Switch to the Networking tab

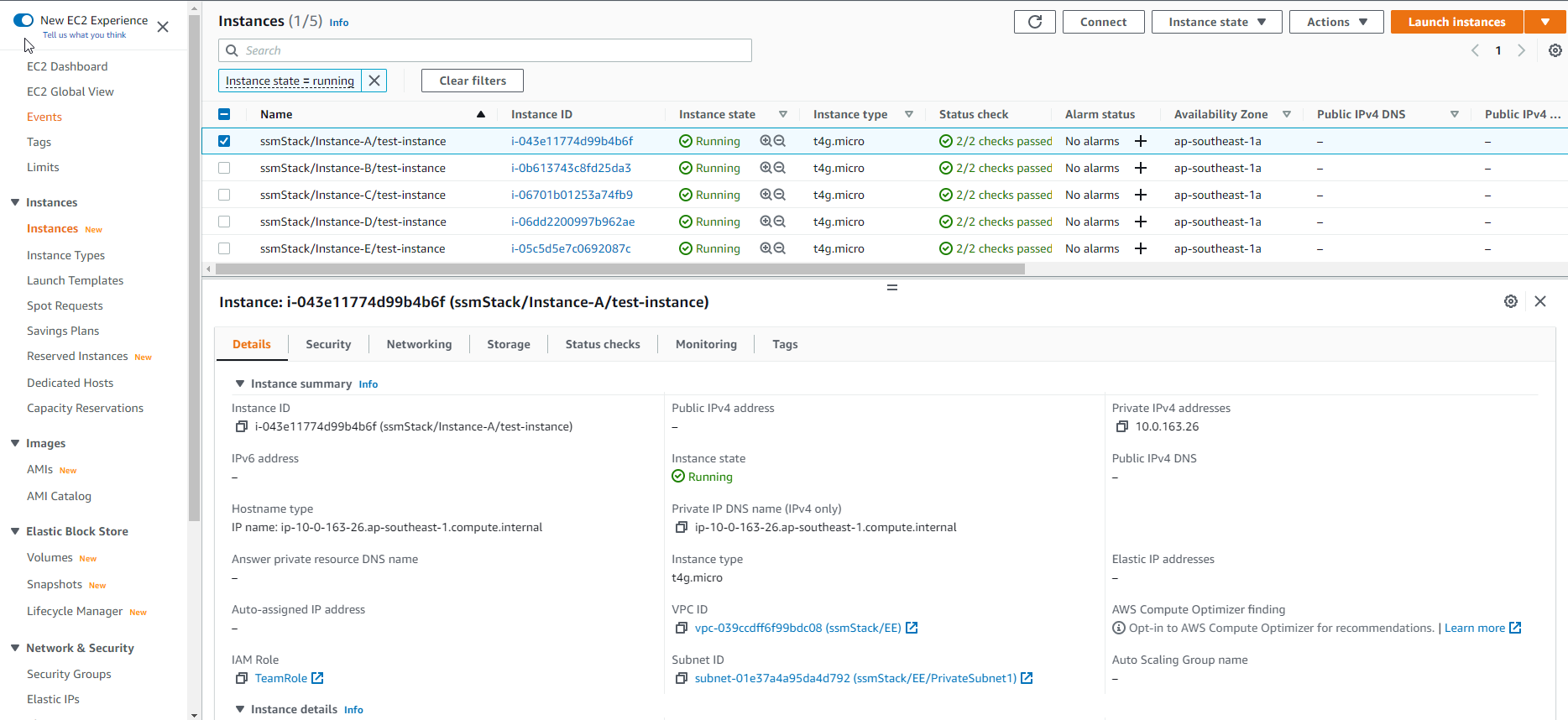[x=419, y=344]
